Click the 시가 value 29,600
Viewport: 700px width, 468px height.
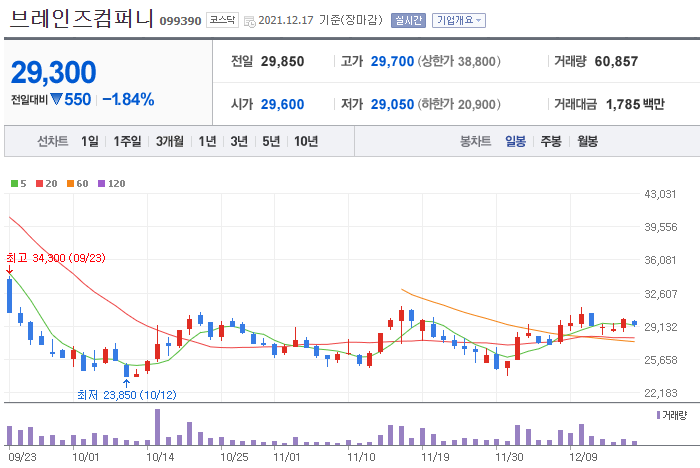click(x=282, y=104)
